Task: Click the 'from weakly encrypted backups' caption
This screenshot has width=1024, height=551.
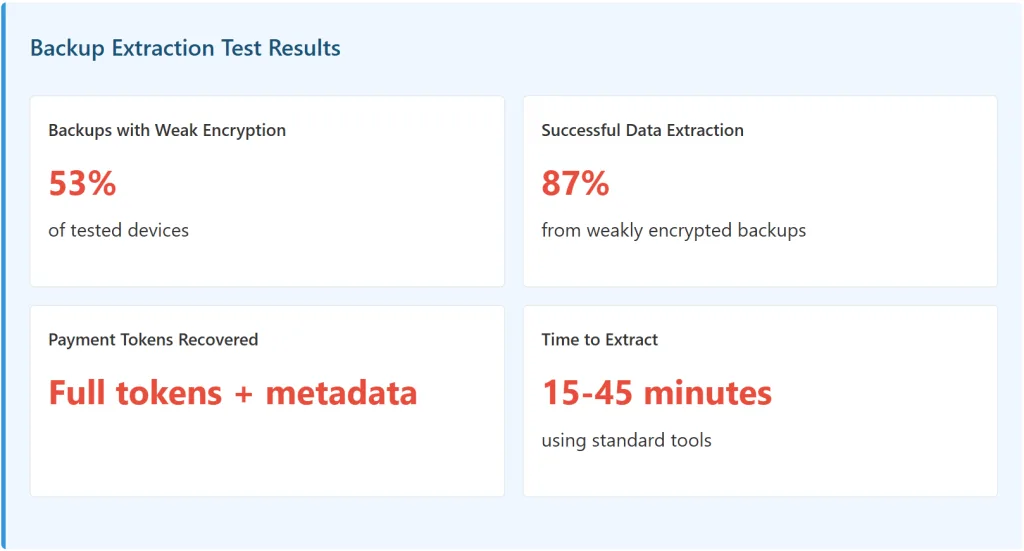Action: pyautogui.click(x=673, y=230)
